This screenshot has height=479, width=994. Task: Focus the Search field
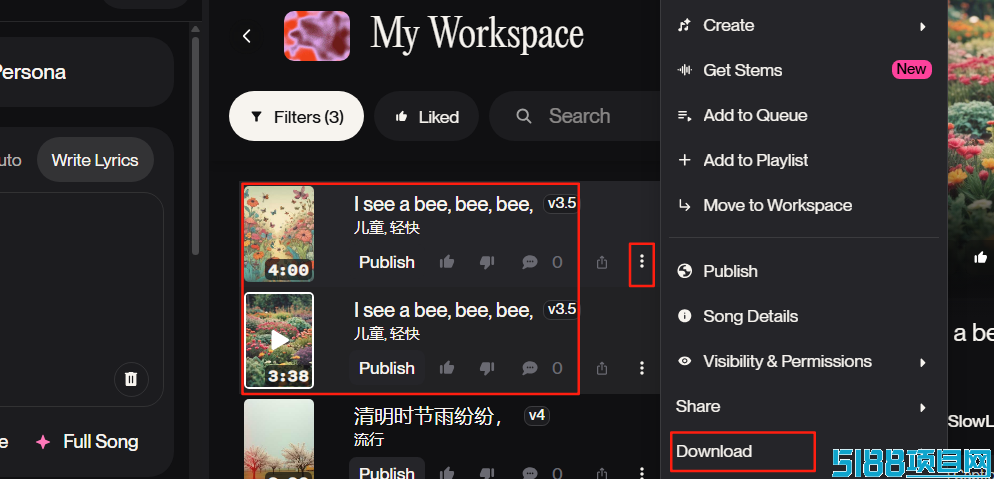(x=577, y=117)
